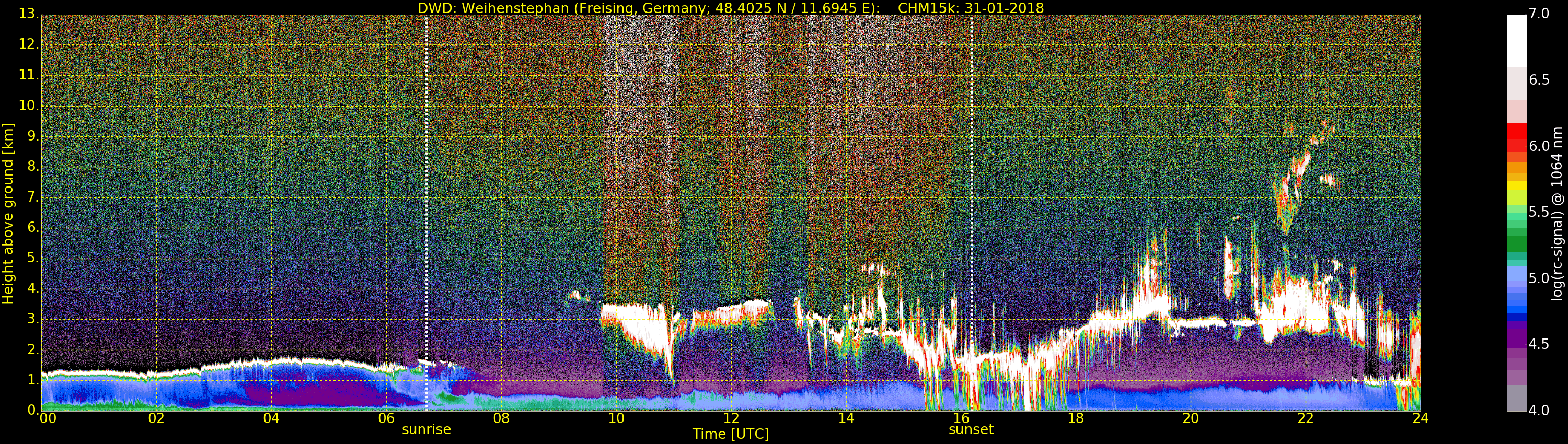Click the '6.0' colorbar tick label
This screenshot has width=1568, height=444.
coord(1539,146)
